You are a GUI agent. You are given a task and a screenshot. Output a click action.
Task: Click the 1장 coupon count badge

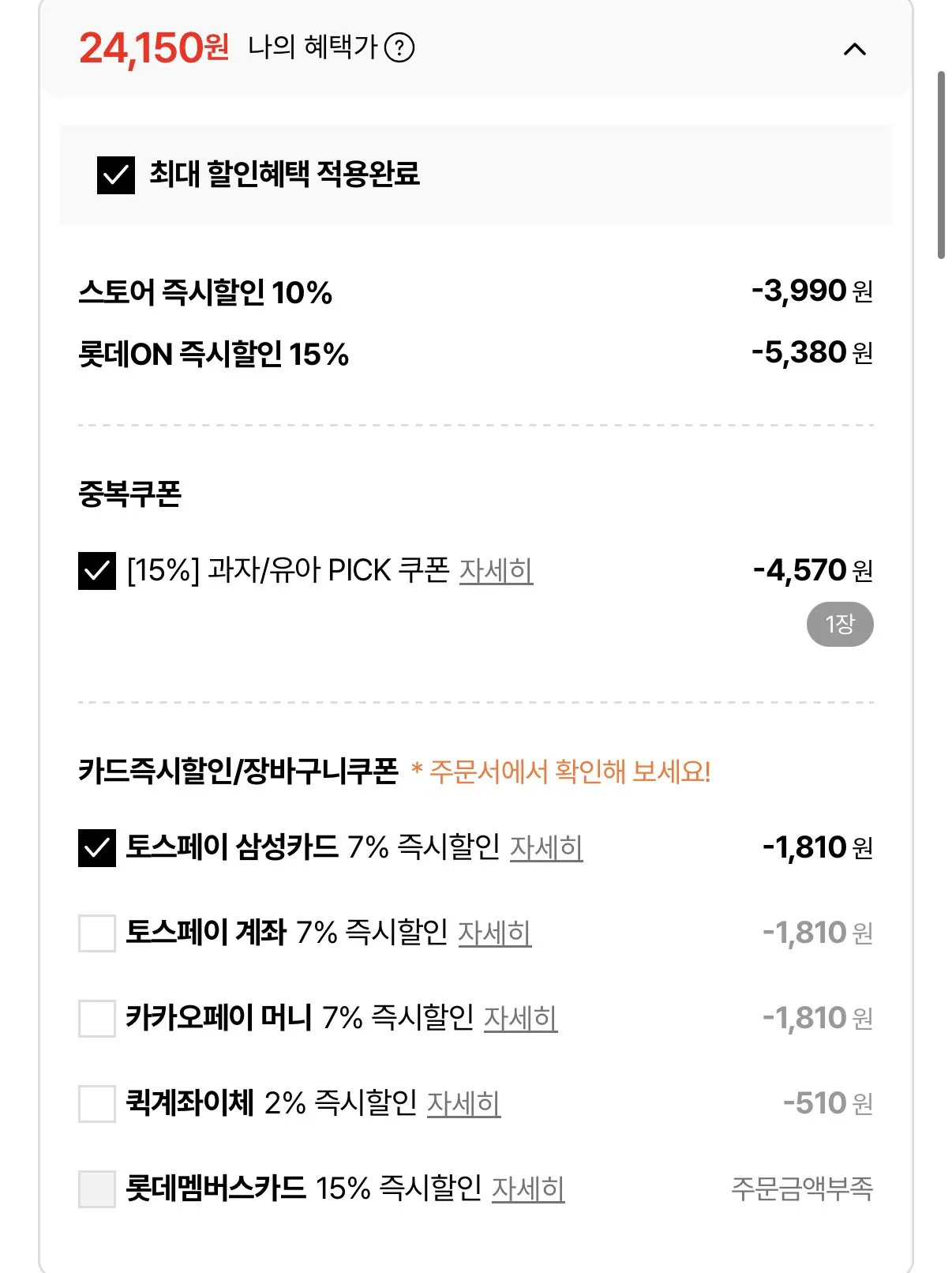(840, 625)
